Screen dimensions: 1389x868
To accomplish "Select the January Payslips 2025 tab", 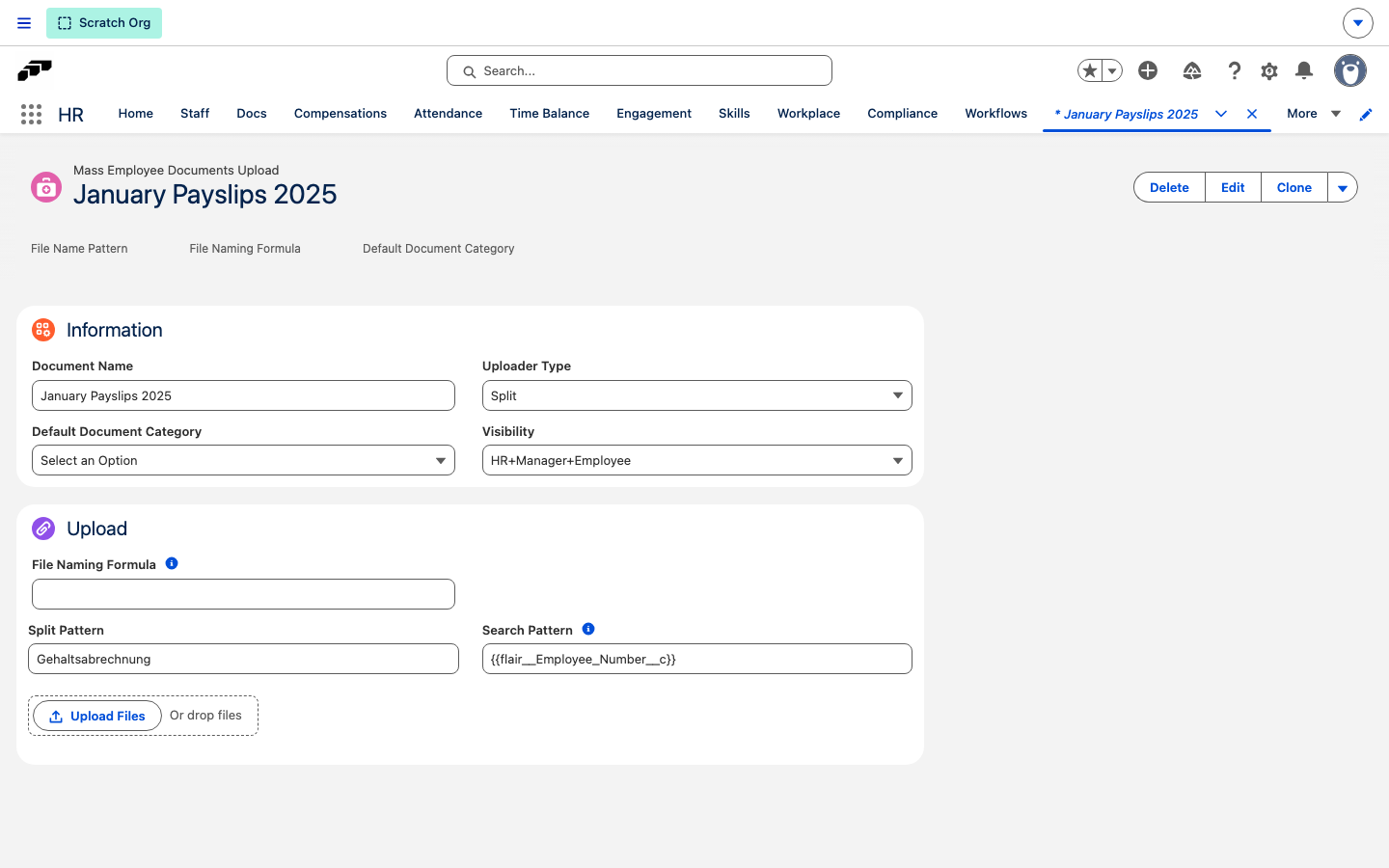I will coord(1126,114).
